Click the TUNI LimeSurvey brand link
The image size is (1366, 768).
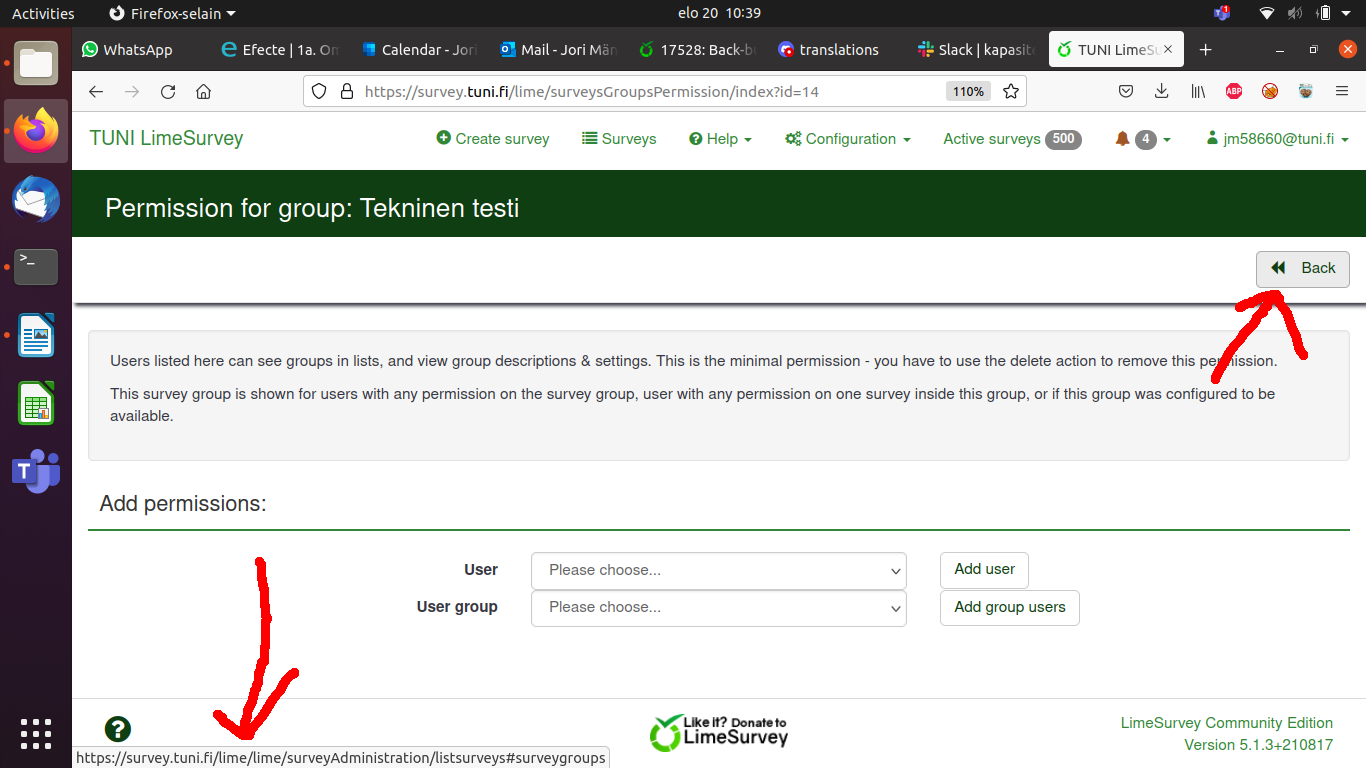point(166,139)
